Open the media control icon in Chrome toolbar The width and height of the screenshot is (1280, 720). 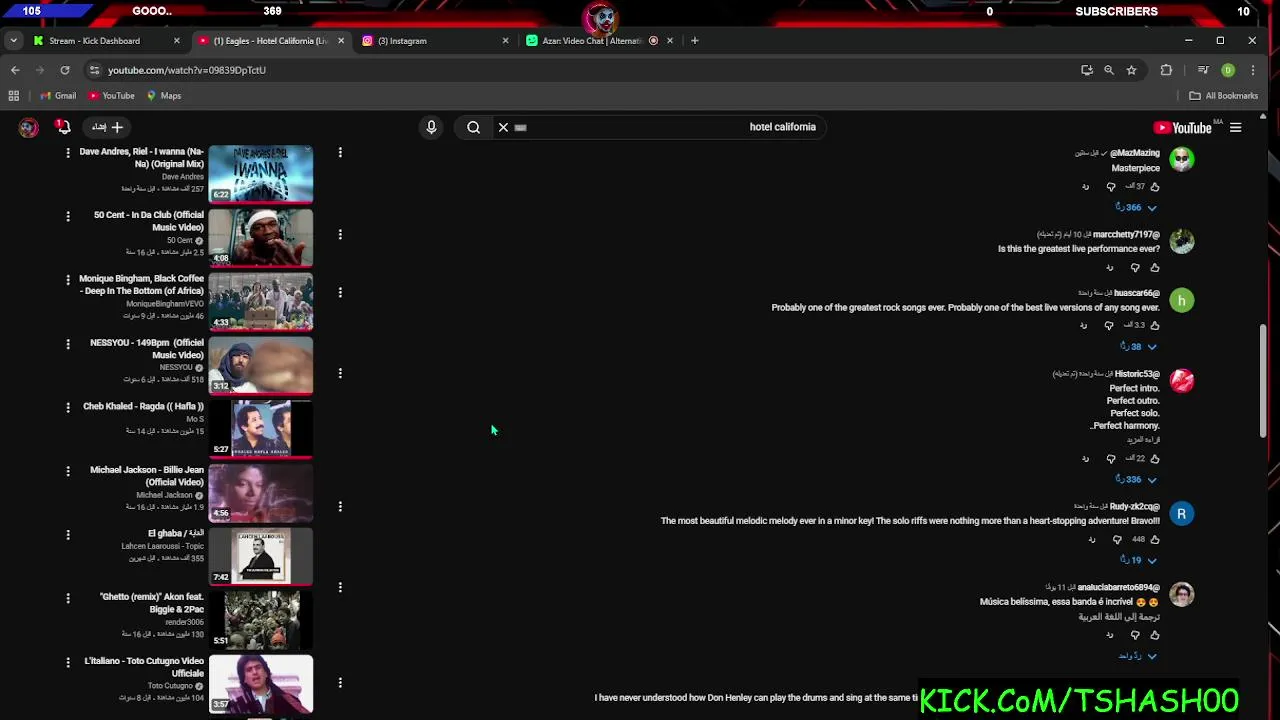point(1203,70)
